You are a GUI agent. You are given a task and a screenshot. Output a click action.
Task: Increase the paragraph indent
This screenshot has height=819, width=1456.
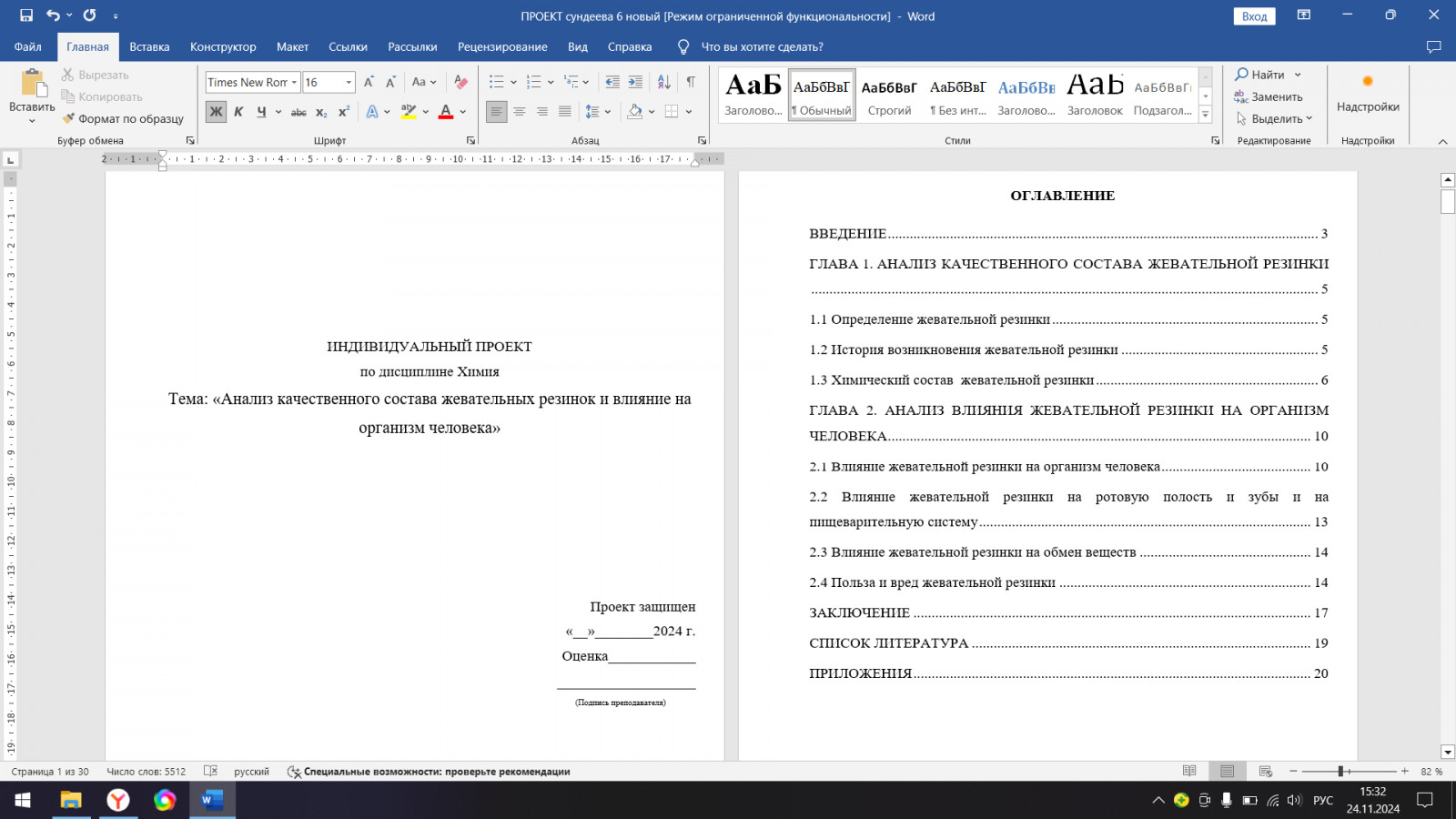(635, 82)
